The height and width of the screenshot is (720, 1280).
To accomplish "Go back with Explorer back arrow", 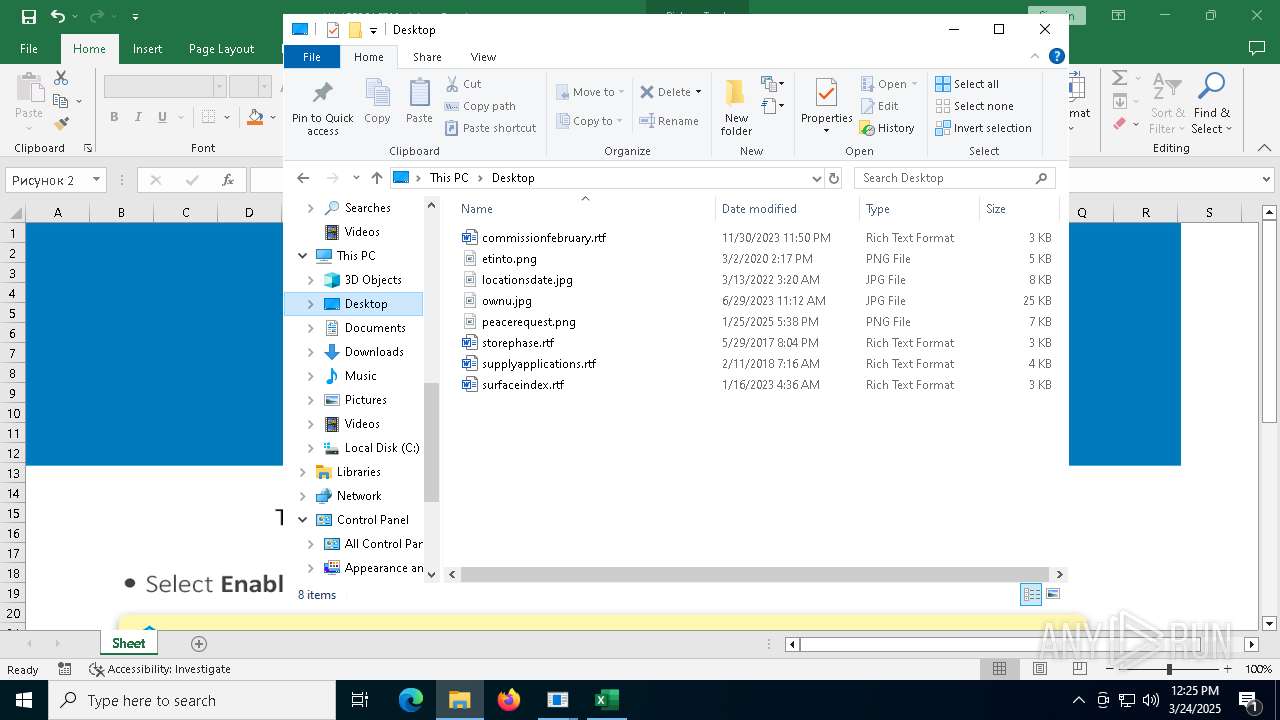I will point(303,178).
